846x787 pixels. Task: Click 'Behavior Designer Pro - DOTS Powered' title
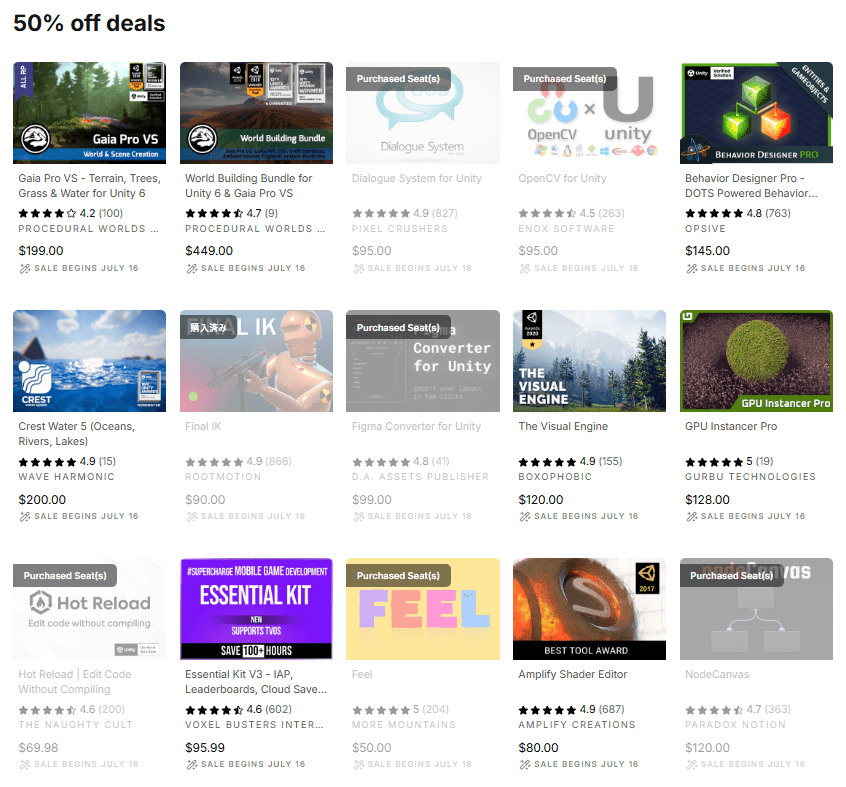point(751,186)
